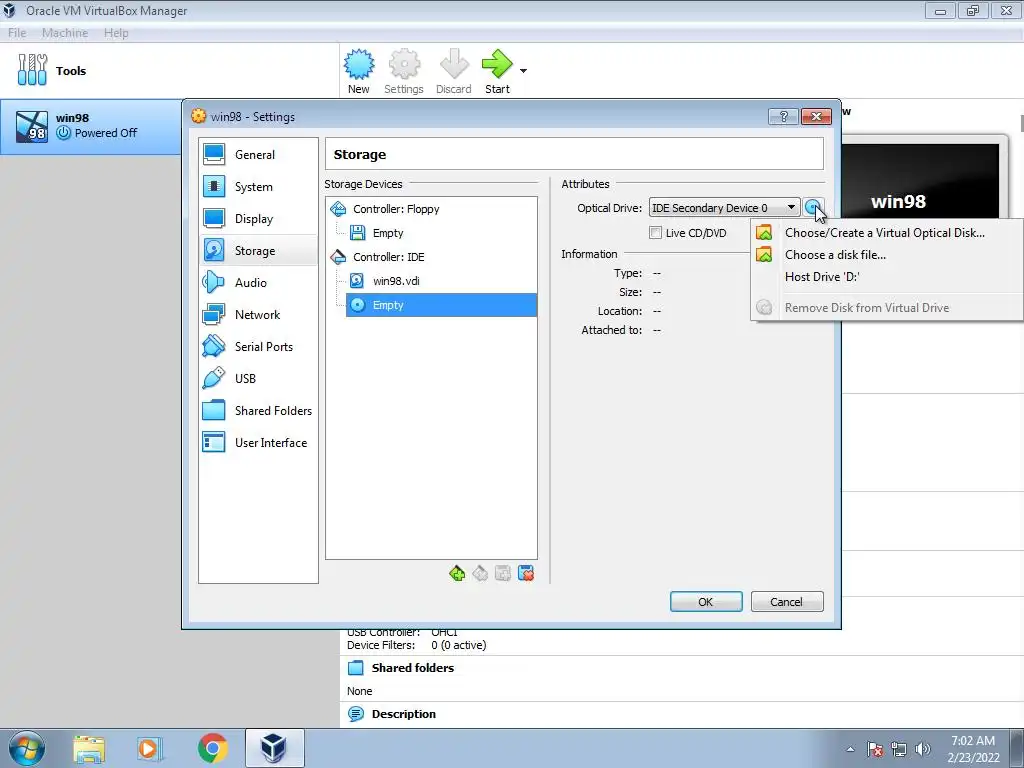Click the volume speaker tray icon
The height and width of the screenshot is (768, 1024).
point(923,749)
